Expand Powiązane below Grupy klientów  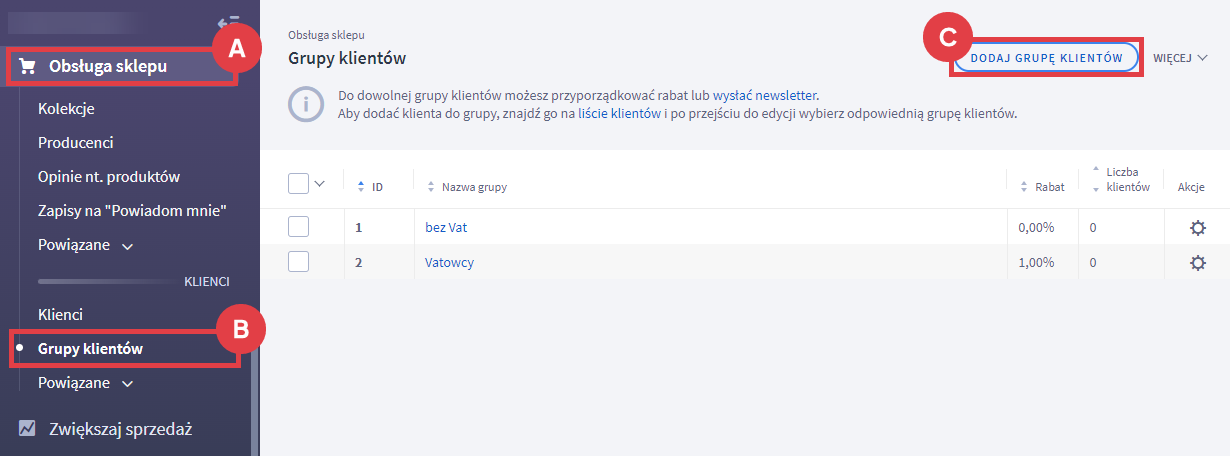click(x=85, y=383)
